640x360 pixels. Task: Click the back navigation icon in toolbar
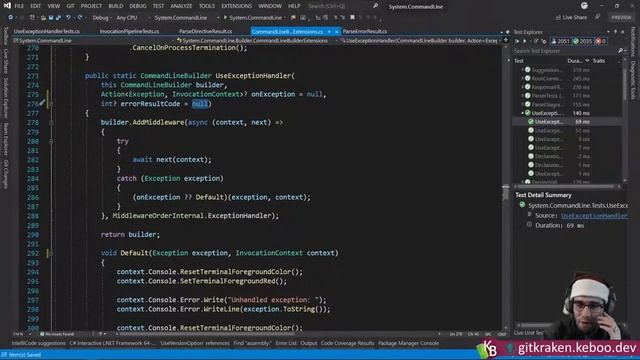pyautogui.click(x=11, y=18)
